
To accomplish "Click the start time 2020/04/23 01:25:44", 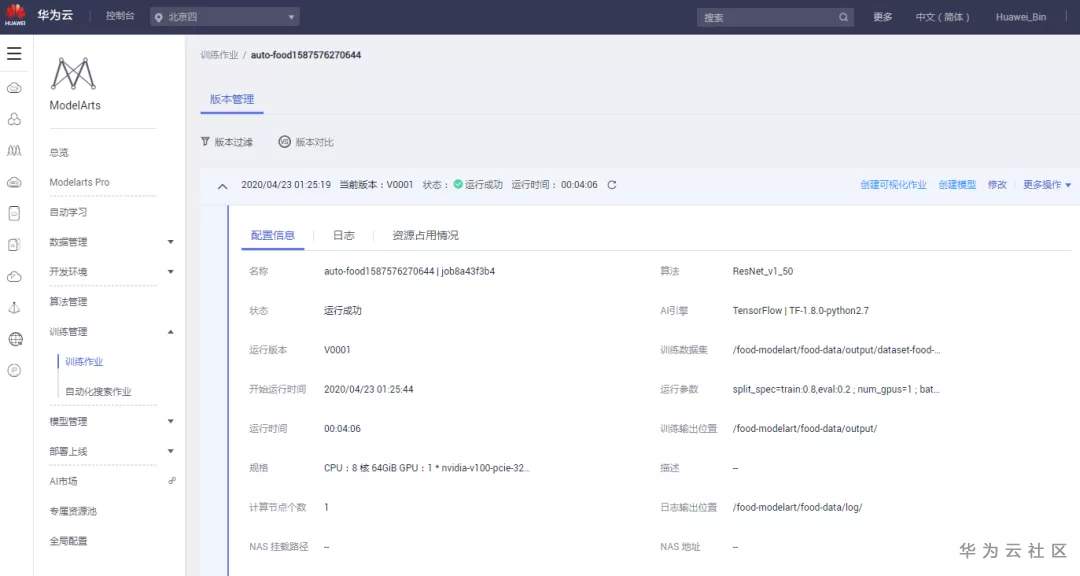I will tap(368, 389).
